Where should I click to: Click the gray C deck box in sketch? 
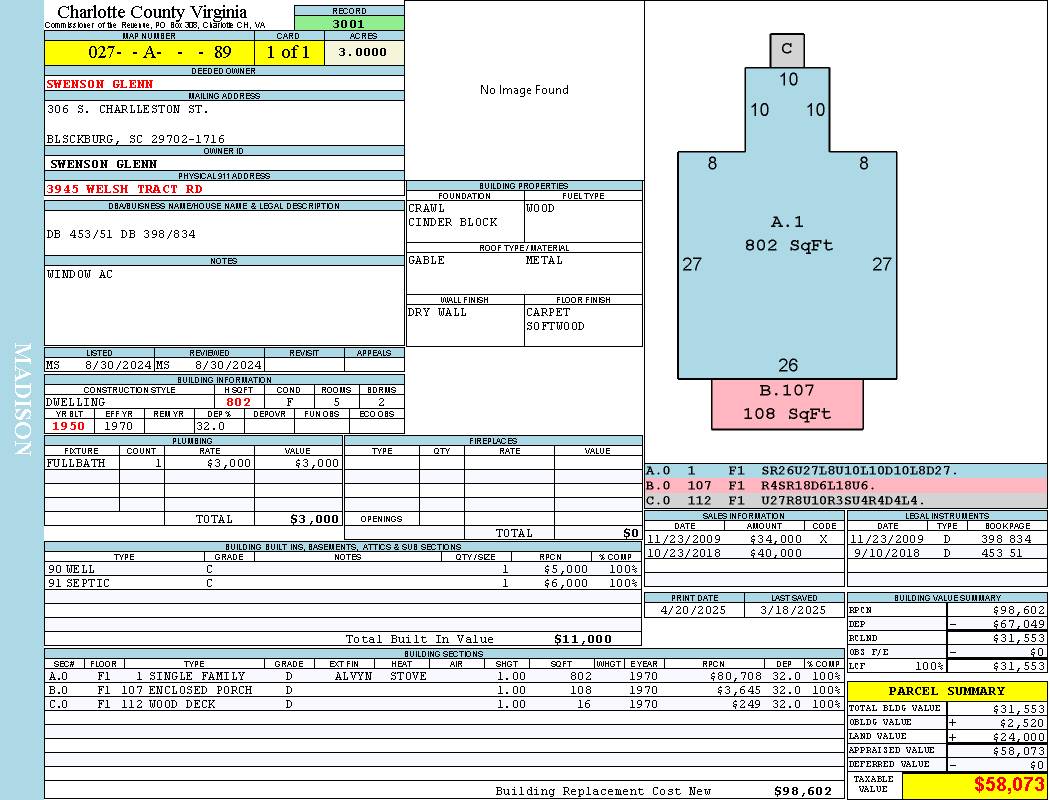pos(787,49)
